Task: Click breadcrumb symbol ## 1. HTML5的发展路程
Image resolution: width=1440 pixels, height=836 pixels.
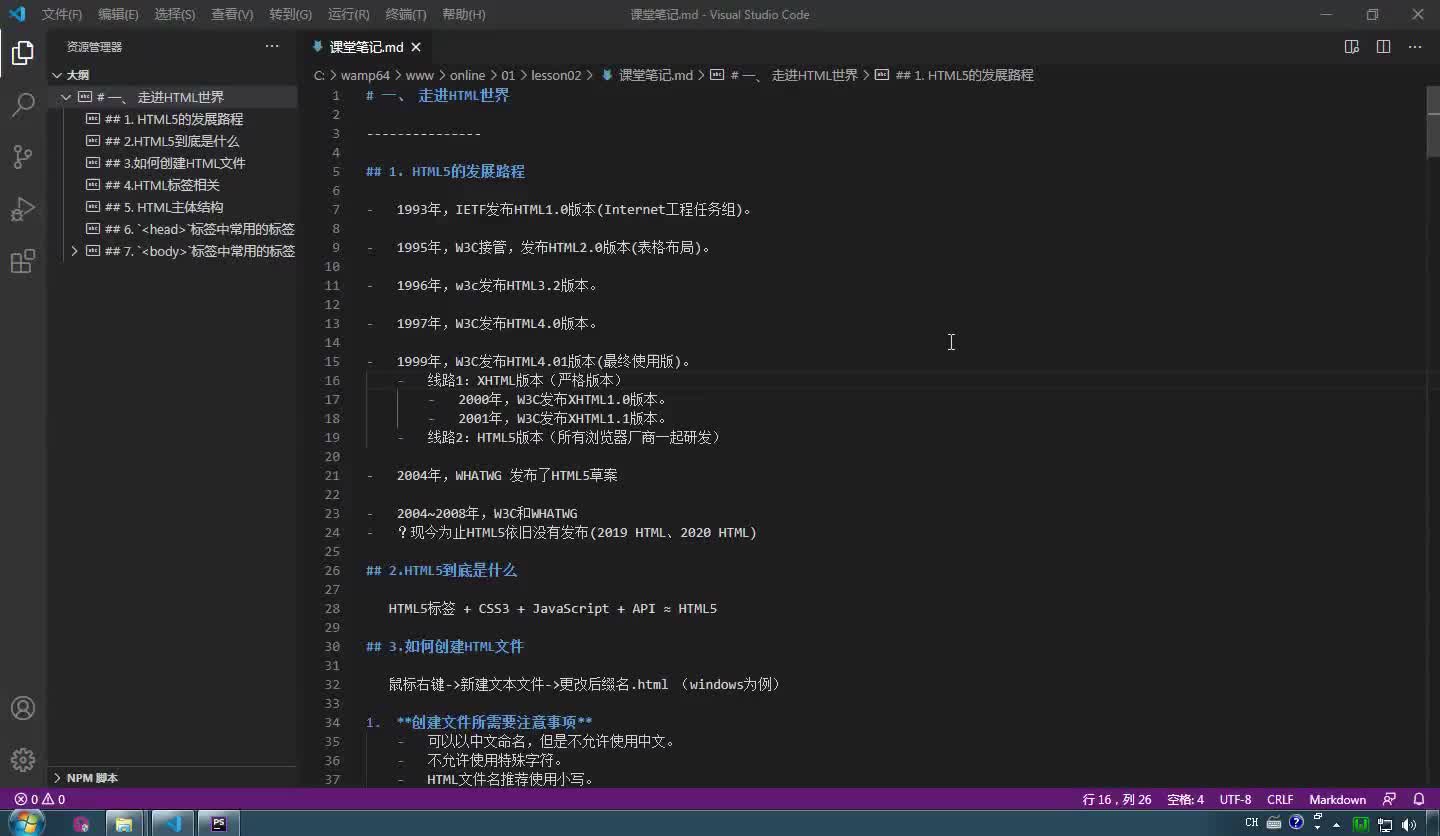Action: [963, 75]
